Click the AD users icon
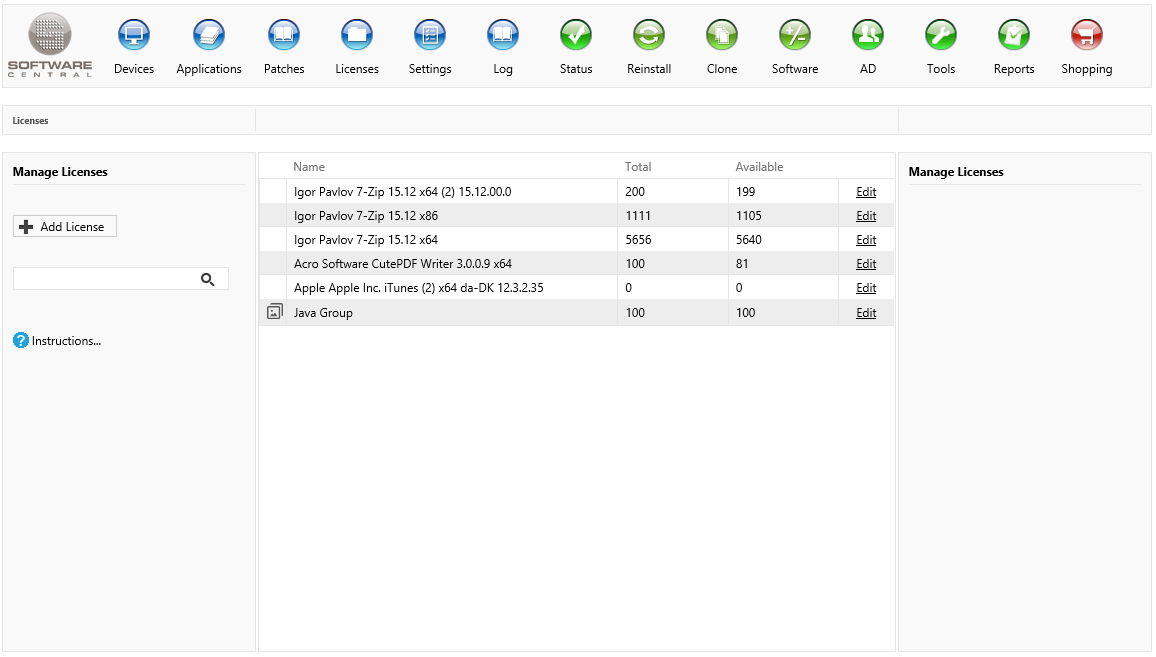The width and height of the screenshot is (1156, 657). pos(868,36)
